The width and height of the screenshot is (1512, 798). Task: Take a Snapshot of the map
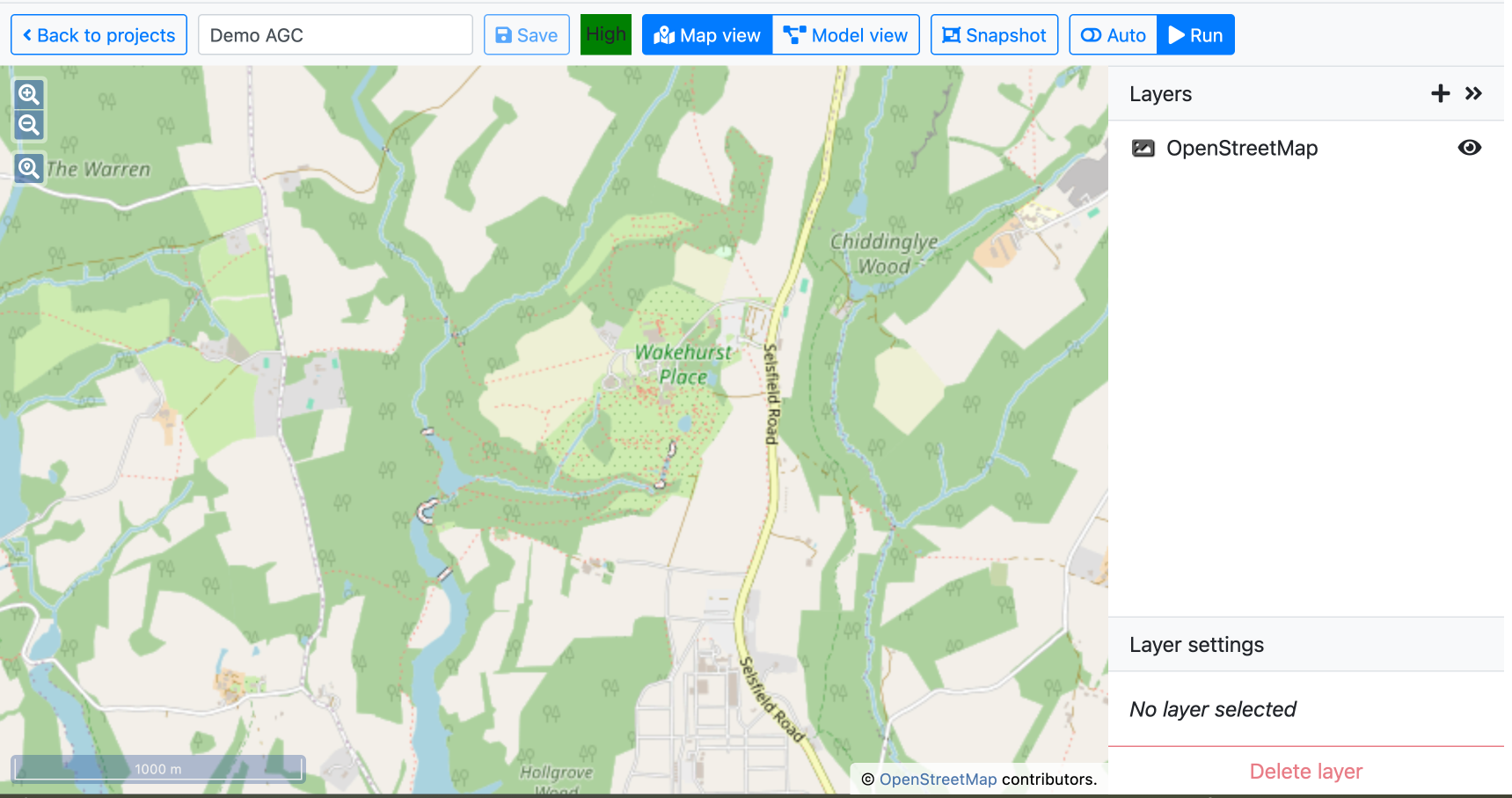pyautogui.click(x=994, y=35)
